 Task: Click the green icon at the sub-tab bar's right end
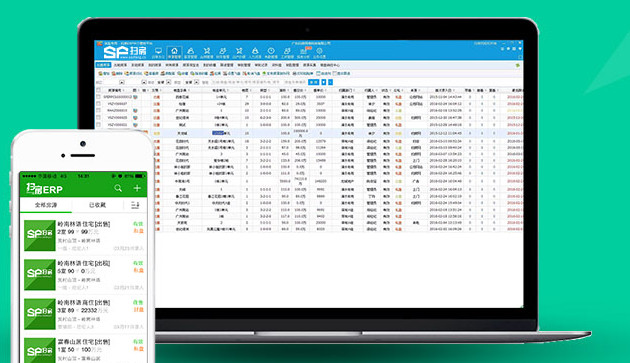(x=518, y=65)
